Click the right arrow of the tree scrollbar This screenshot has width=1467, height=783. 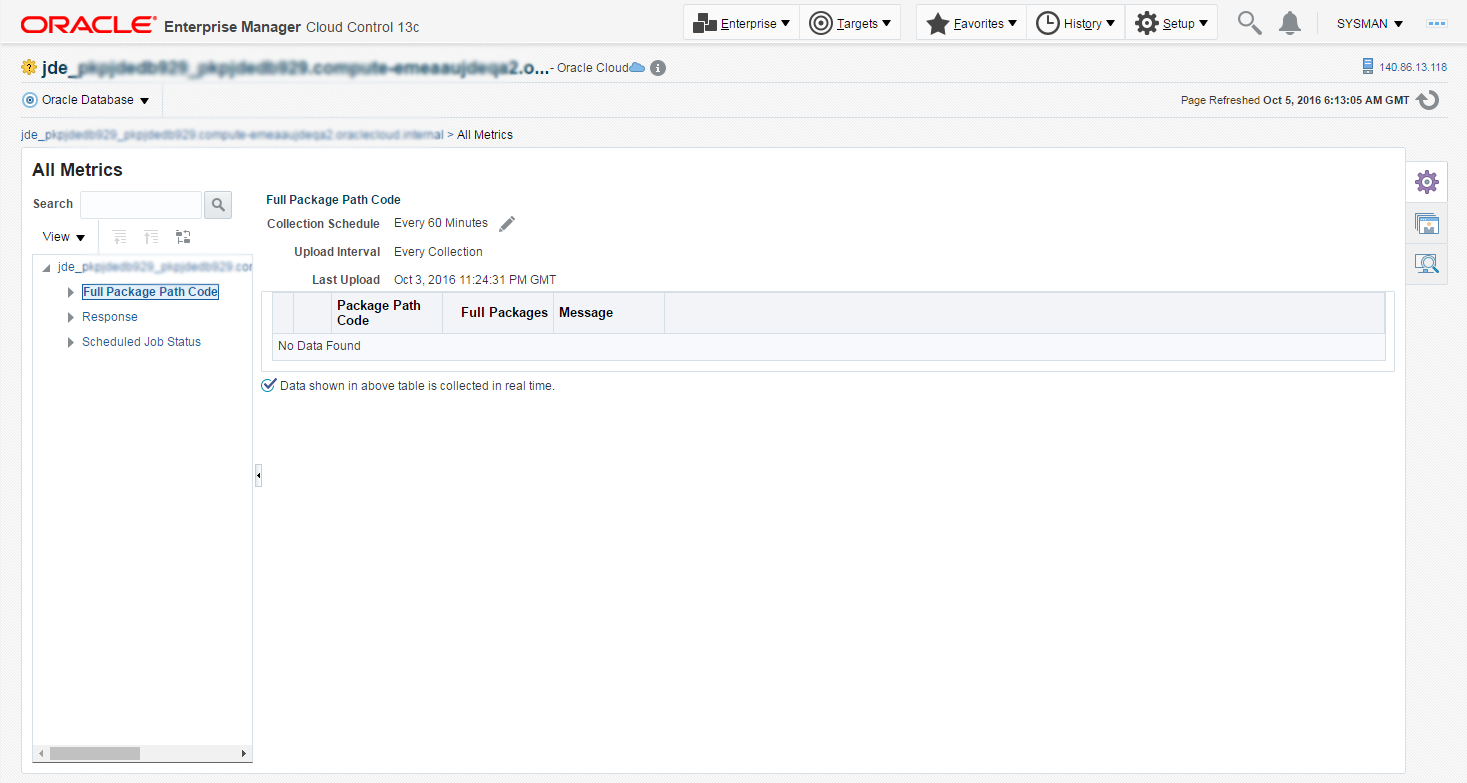(243, 753)
